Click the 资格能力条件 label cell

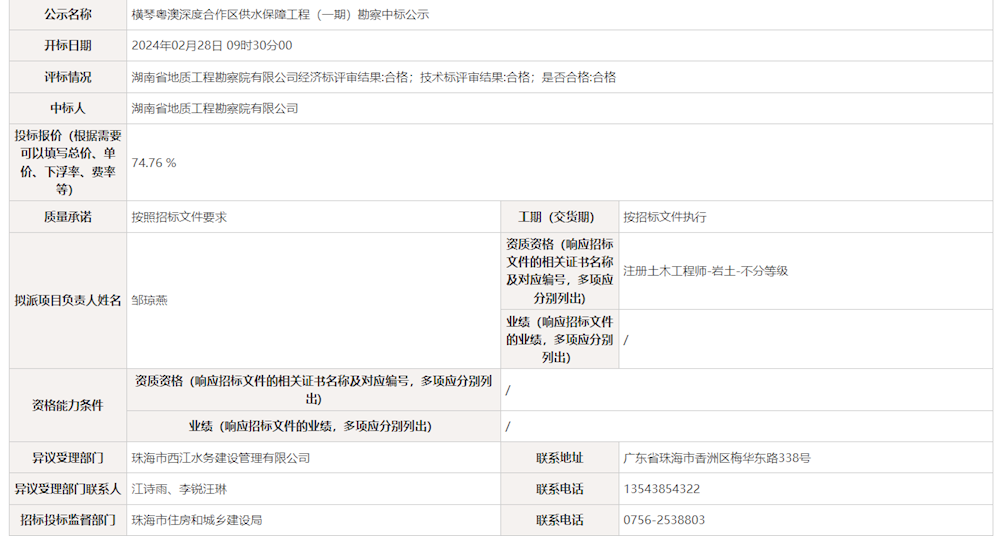pos(68,405)
